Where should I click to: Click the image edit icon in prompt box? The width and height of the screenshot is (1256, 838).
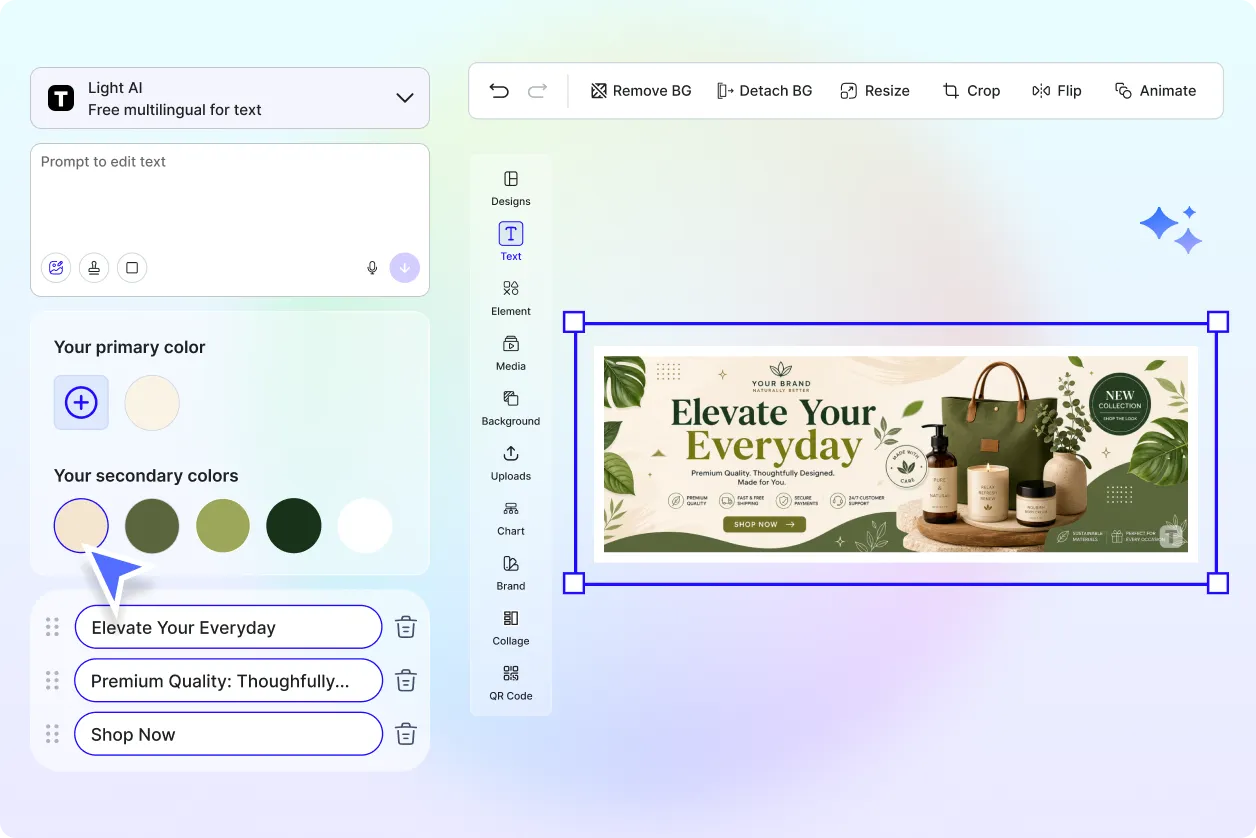pos(56,268)
